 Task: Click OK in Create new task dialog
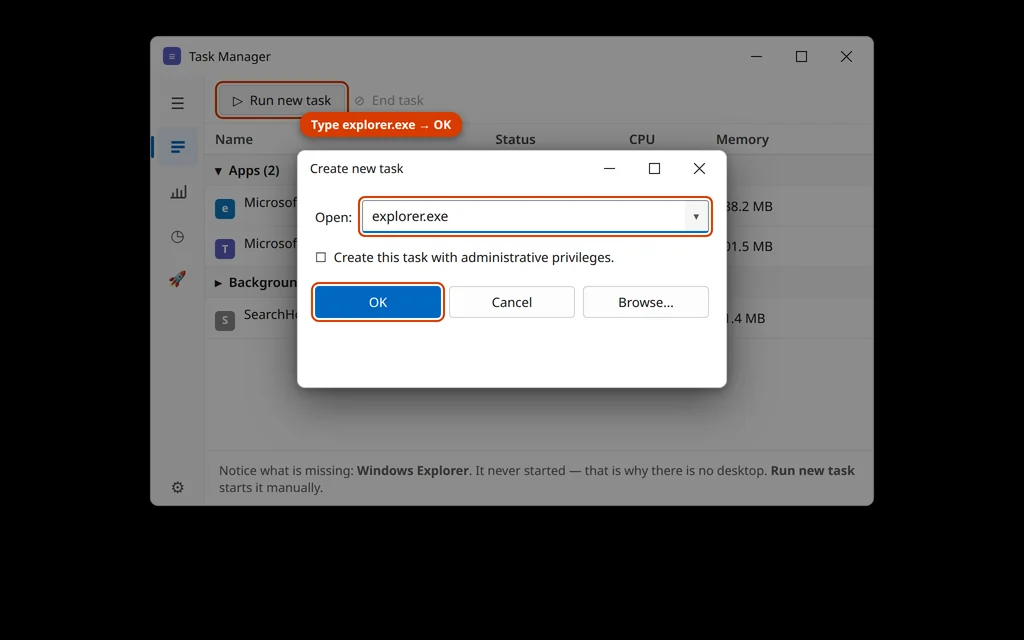tap(378, 302)
